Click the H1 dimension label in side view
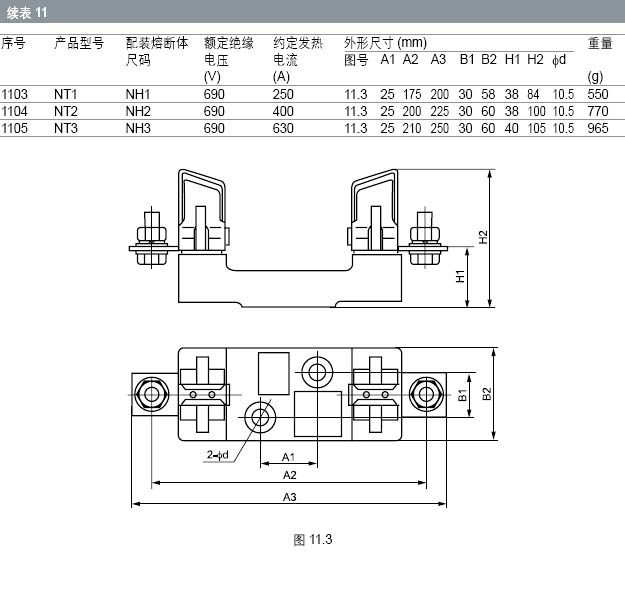Screen dimensions: 625x600 pos(461,277)
